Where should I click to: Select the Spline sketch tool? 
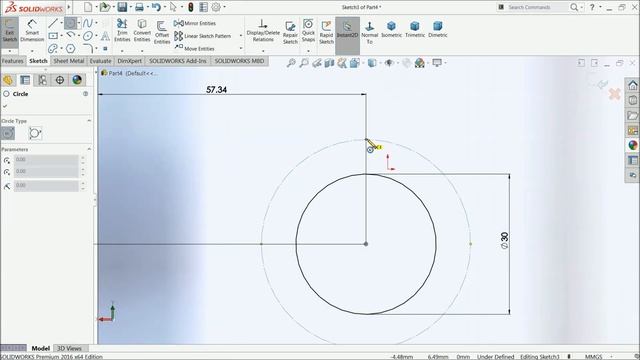coord(88,23)
